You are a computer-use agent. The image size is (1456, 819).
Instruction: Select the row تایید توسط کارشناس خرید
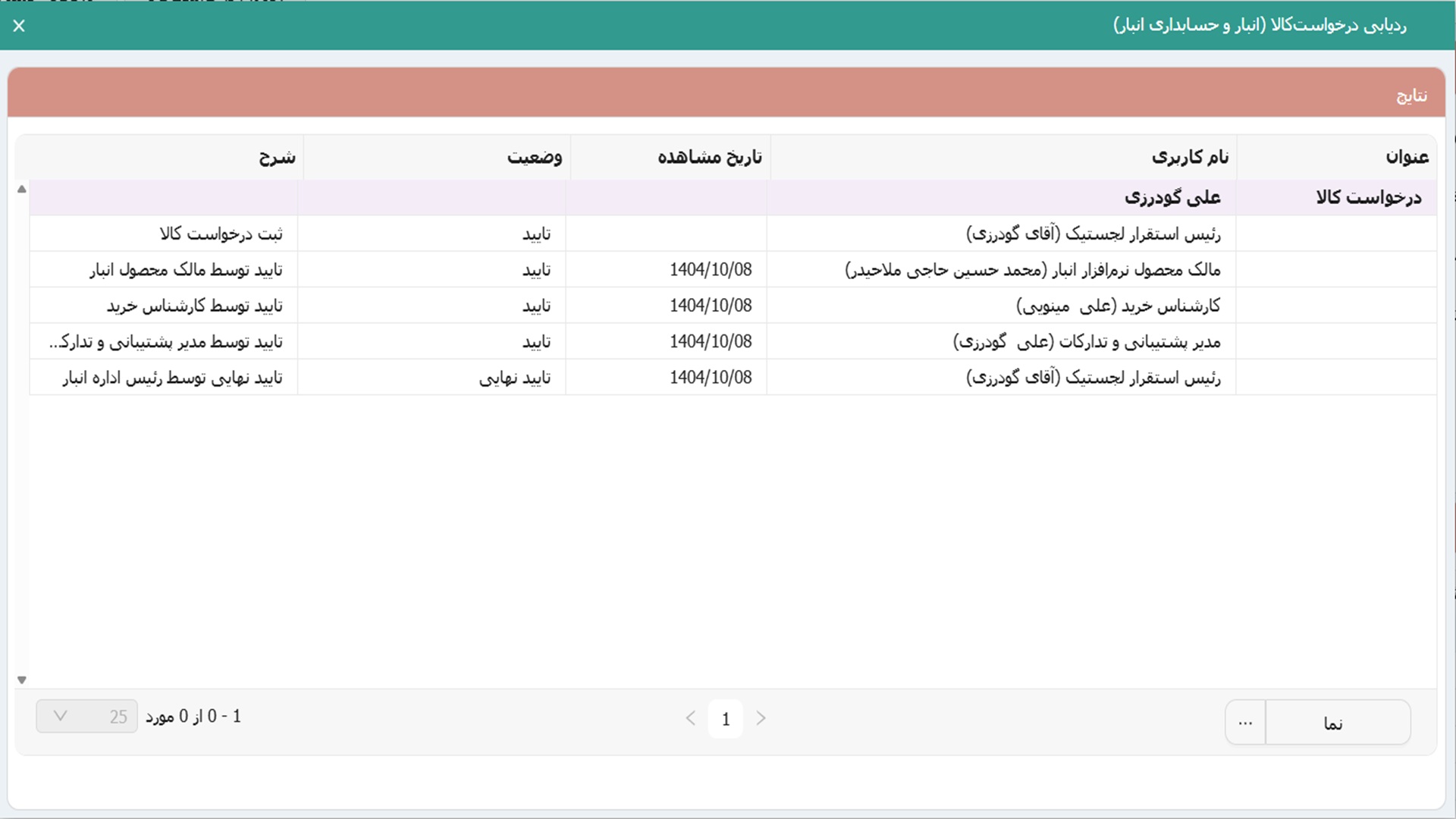(194, 306)
